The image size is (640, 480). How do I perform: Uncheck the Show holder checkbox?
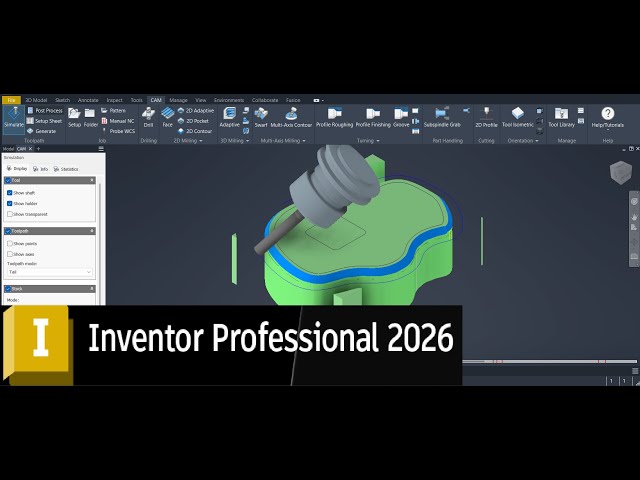click(10, 203)
